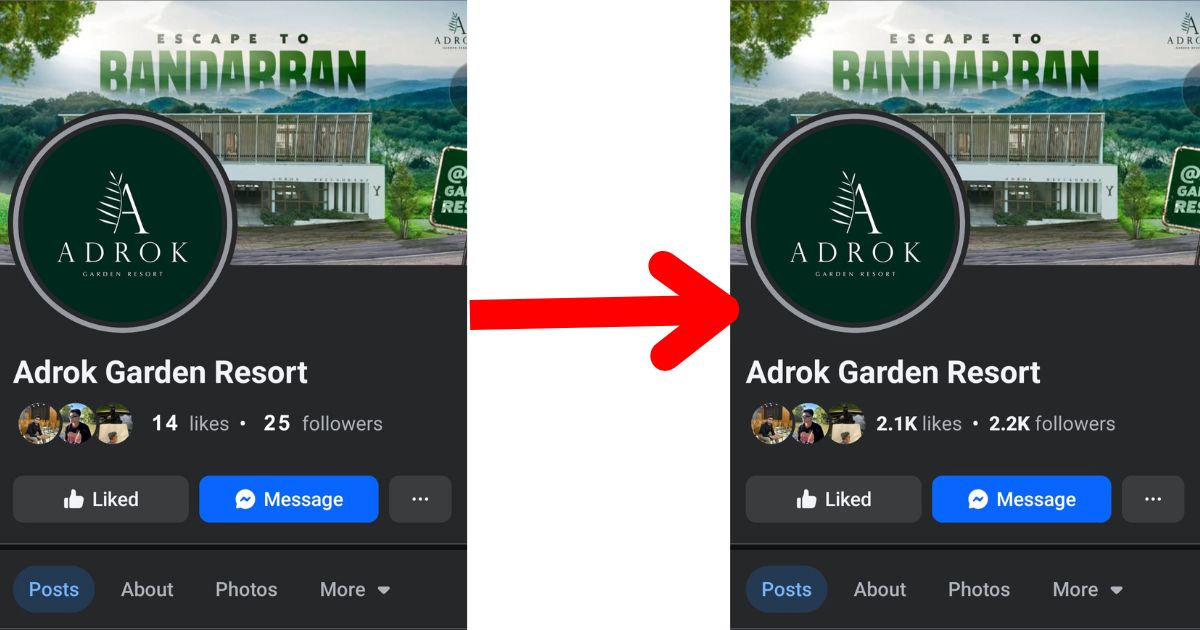The image size is (1200, 630).
Task: Click the Liked button in left panel
Action: [100, 499]
